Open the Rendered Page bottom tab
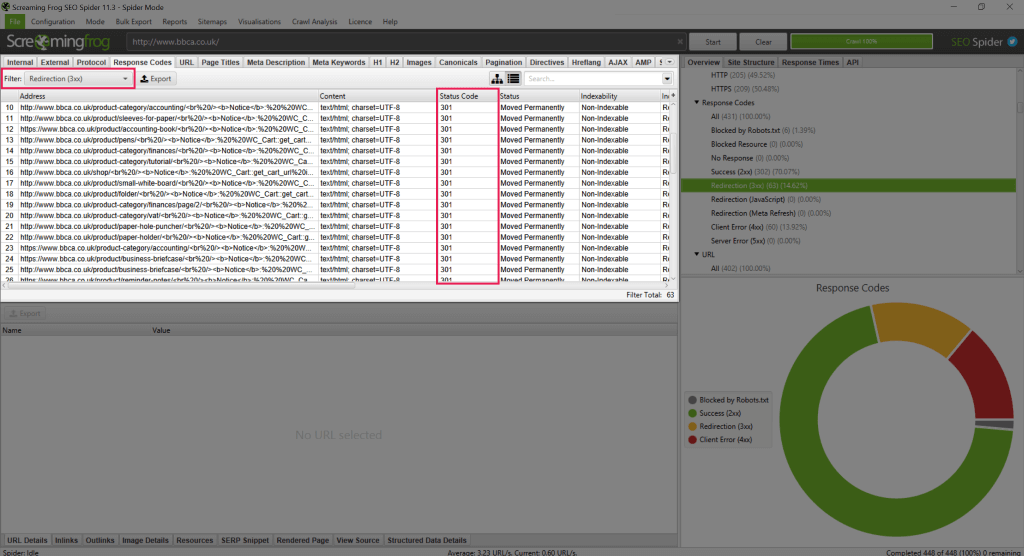 tap(302, 540)
